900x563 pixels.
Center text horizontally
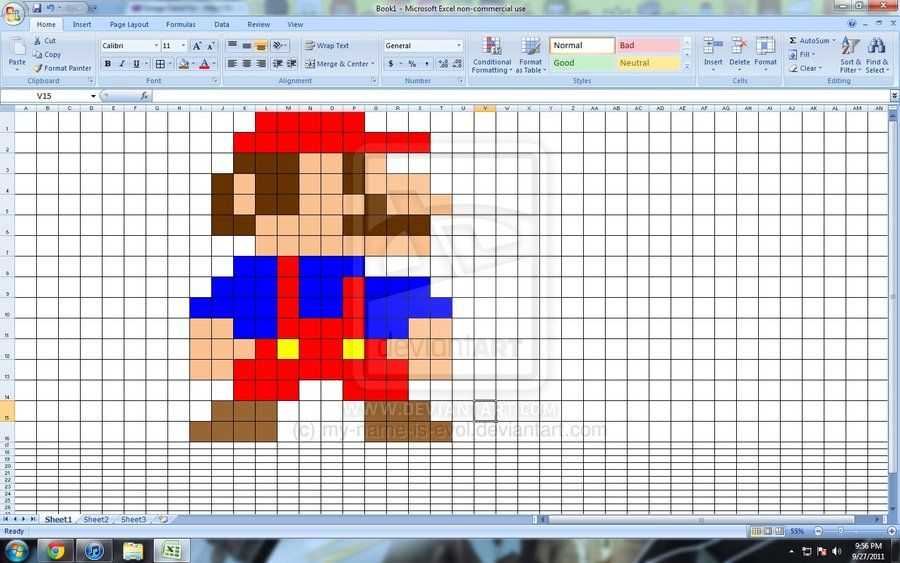pos(246,64)
